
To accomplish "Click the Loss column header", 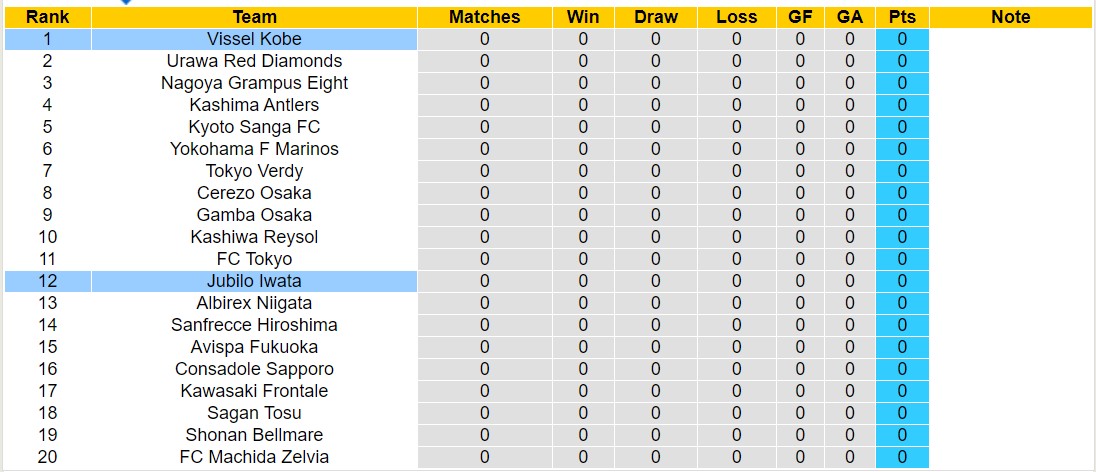I will 737,17.
